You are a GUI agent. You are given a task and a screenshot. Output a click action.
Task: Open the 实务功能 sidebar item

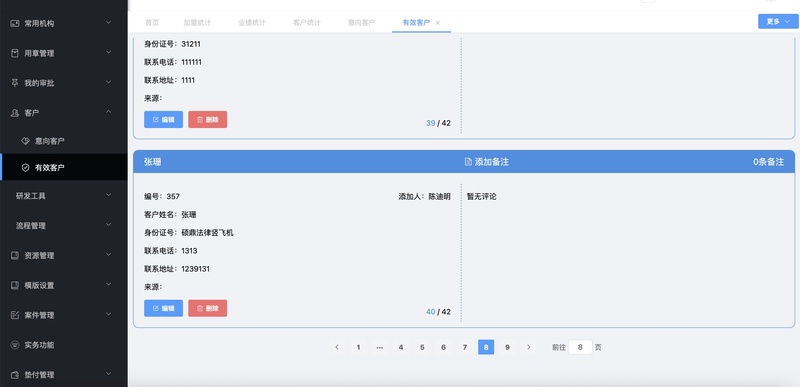click(64, 345)
